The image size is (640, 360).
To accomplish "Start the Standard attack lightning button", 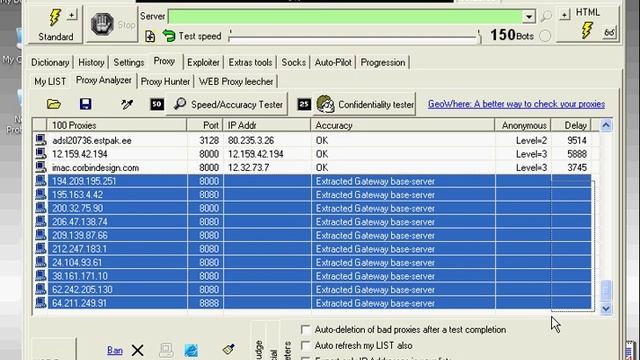I will coord(55,18).
